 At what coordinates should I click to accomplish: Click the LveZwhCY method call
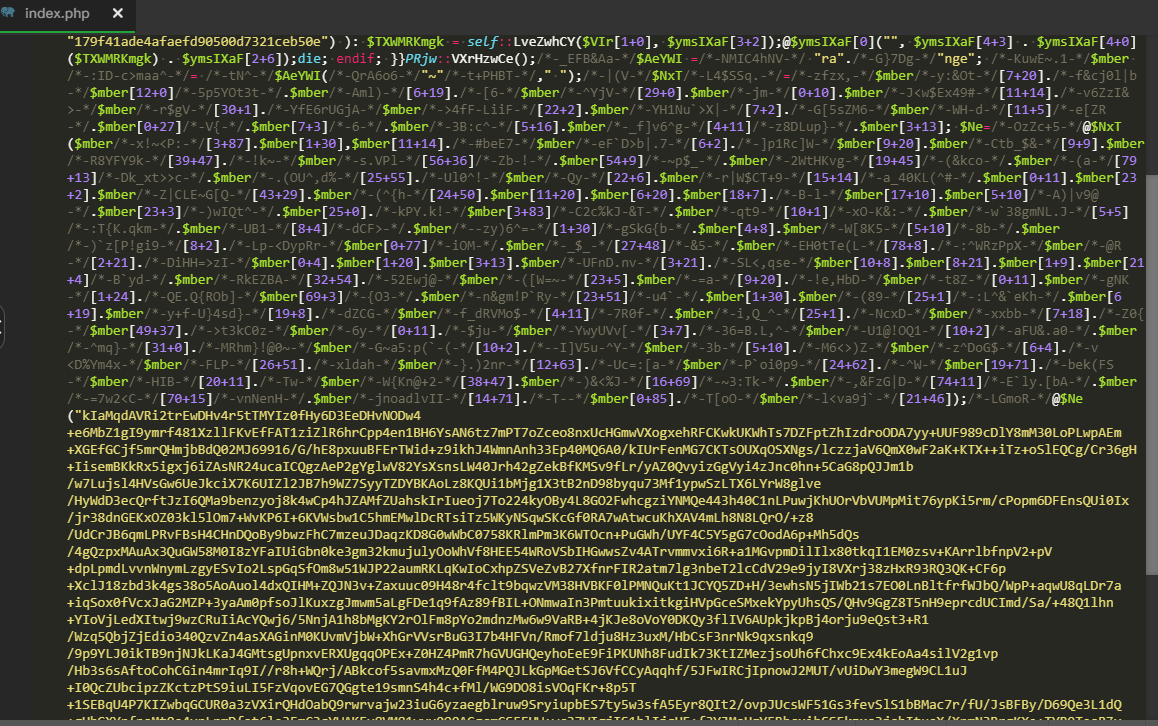[x=544, y=42]
